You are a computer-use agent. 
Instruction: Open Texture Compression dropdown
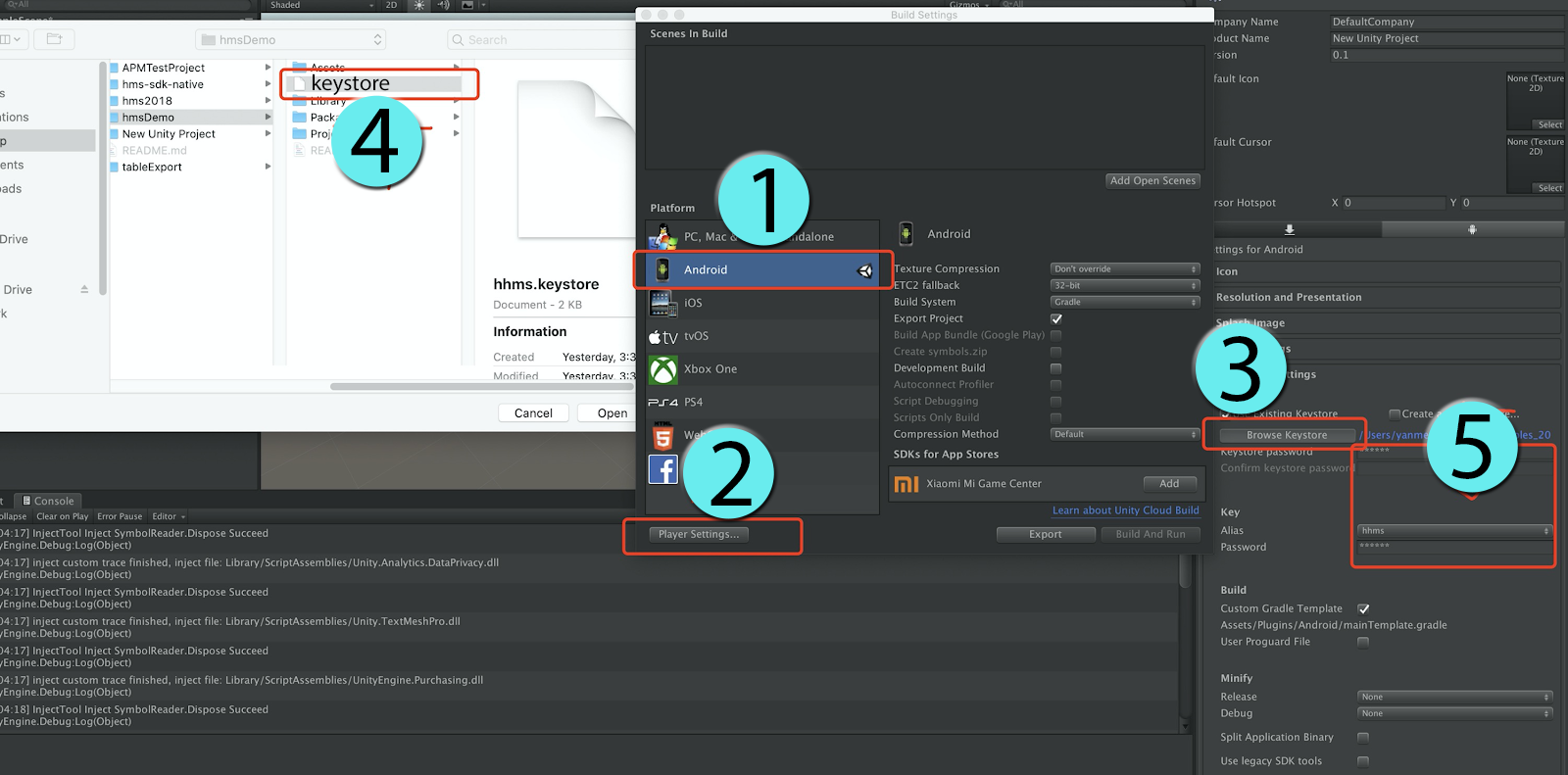(x=1125, y=268)
